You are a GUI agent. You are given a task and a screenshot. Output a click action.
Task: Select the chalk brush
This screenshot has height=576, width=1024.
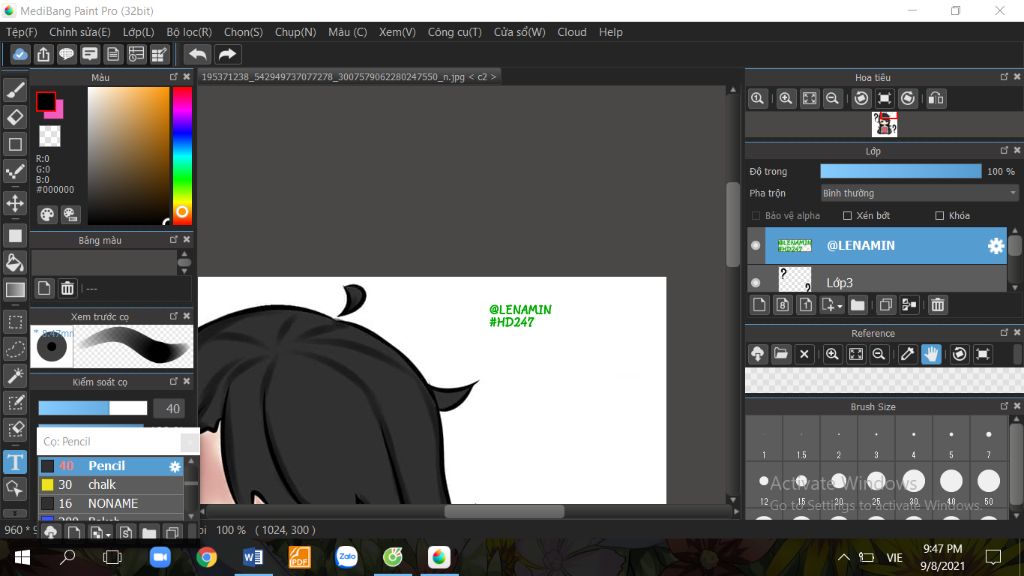112,485
